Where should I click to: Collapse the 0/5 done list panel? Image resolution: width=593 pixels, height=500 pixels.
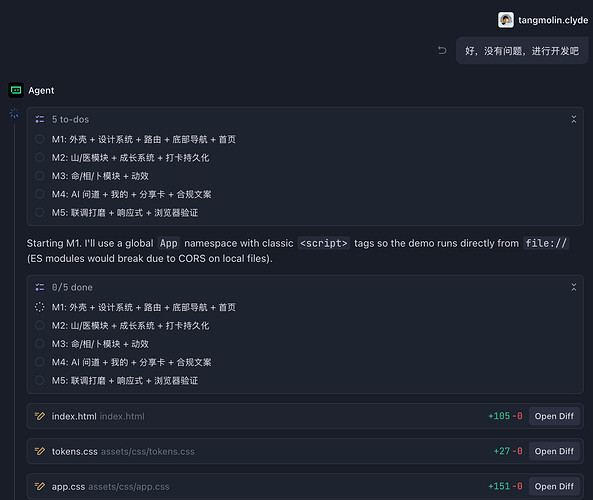pyautogui.click(x=574, y=287)
